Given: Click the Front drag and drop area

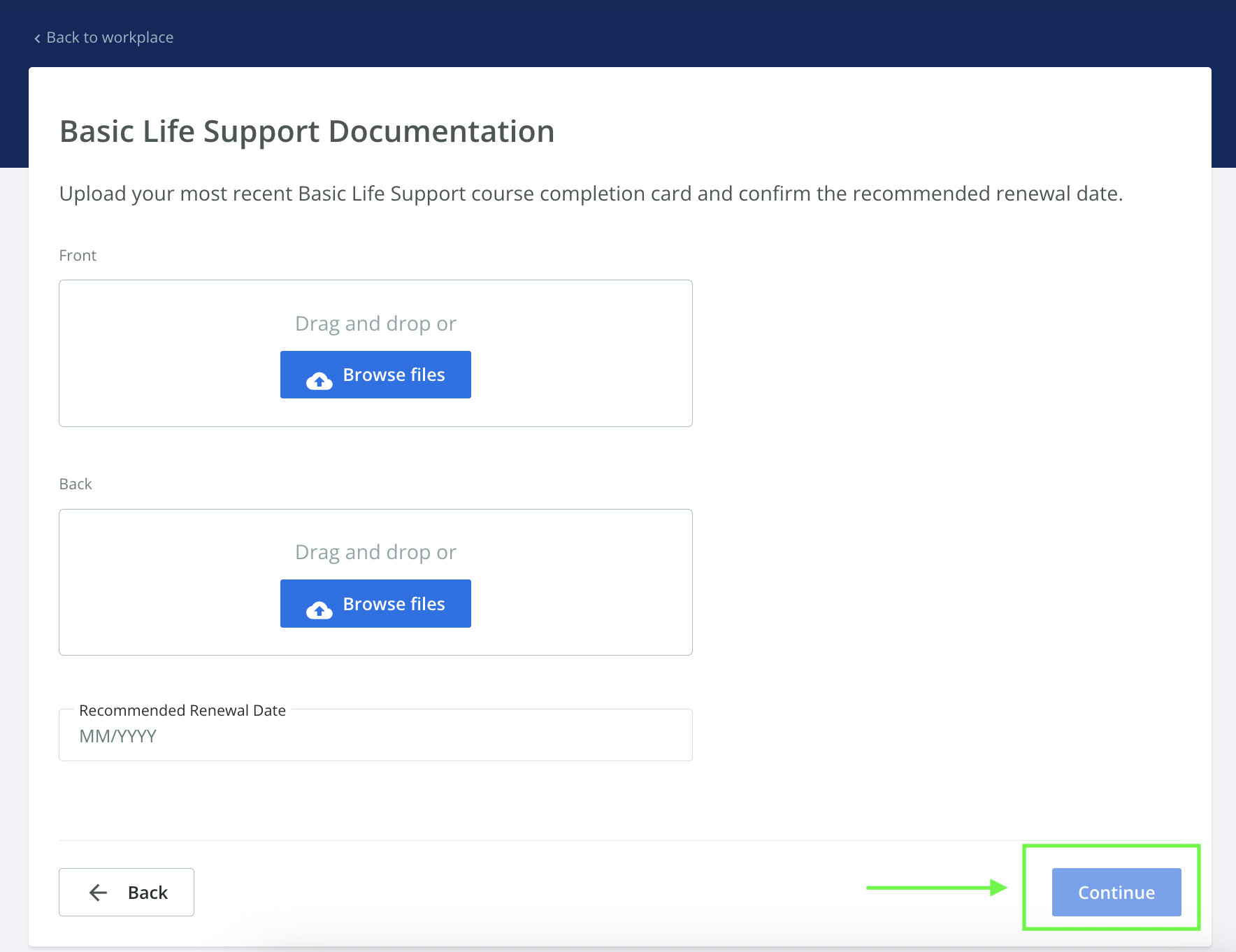Looking at the screenshot, I should point(375,353).
